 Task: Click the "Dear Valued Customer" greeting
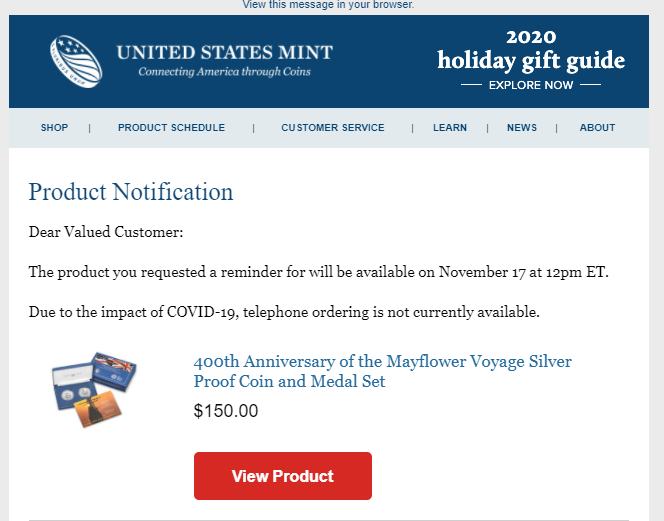[106, 233]
